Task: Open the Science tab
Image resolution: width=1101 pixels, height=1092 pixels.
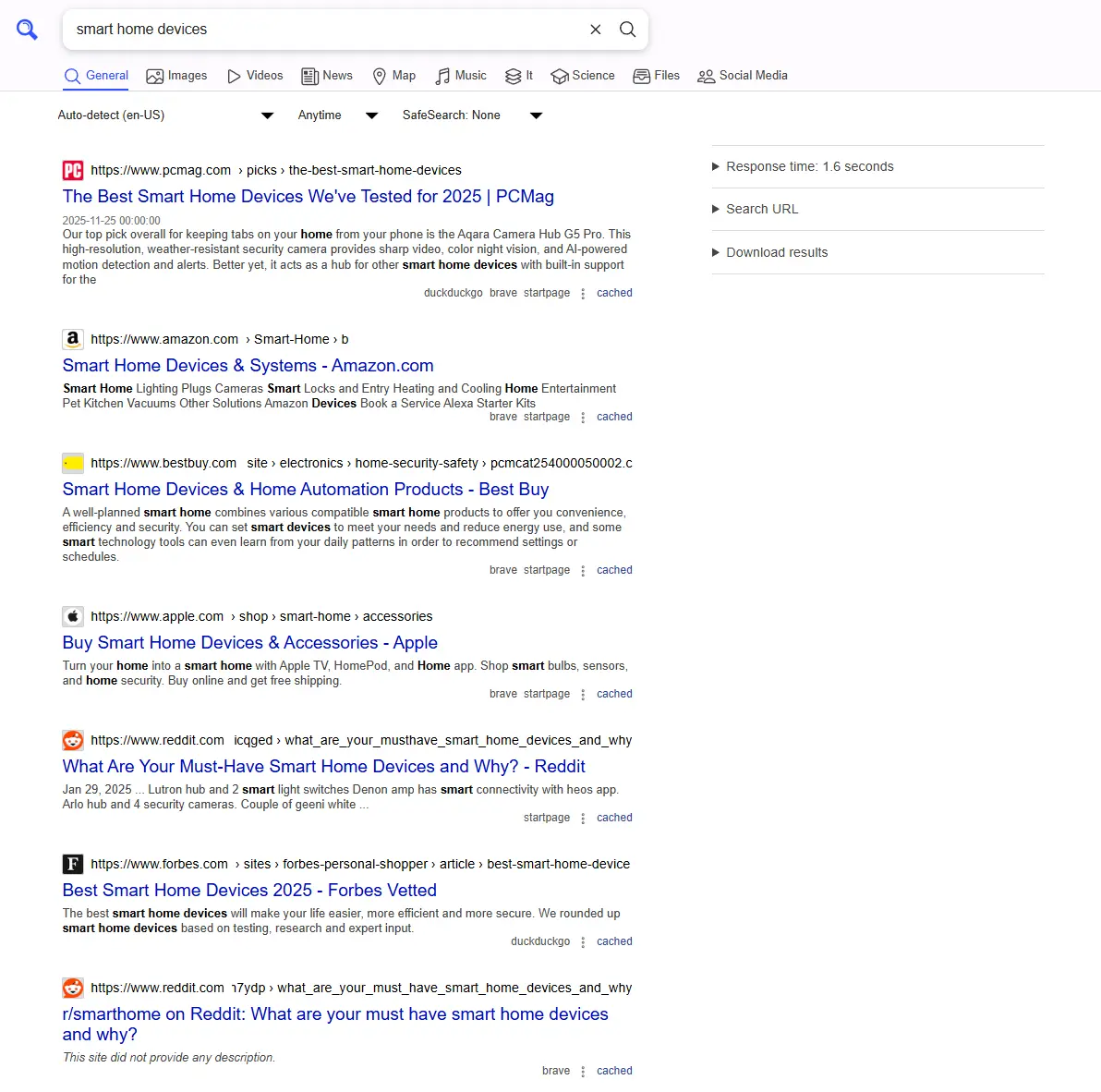Action: click(x=583, y=76)
